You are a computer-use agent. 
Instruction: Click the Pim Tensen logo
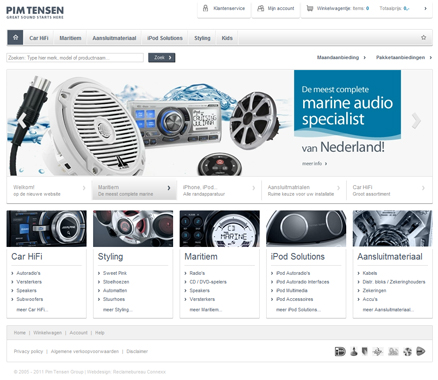coord(35,12)
